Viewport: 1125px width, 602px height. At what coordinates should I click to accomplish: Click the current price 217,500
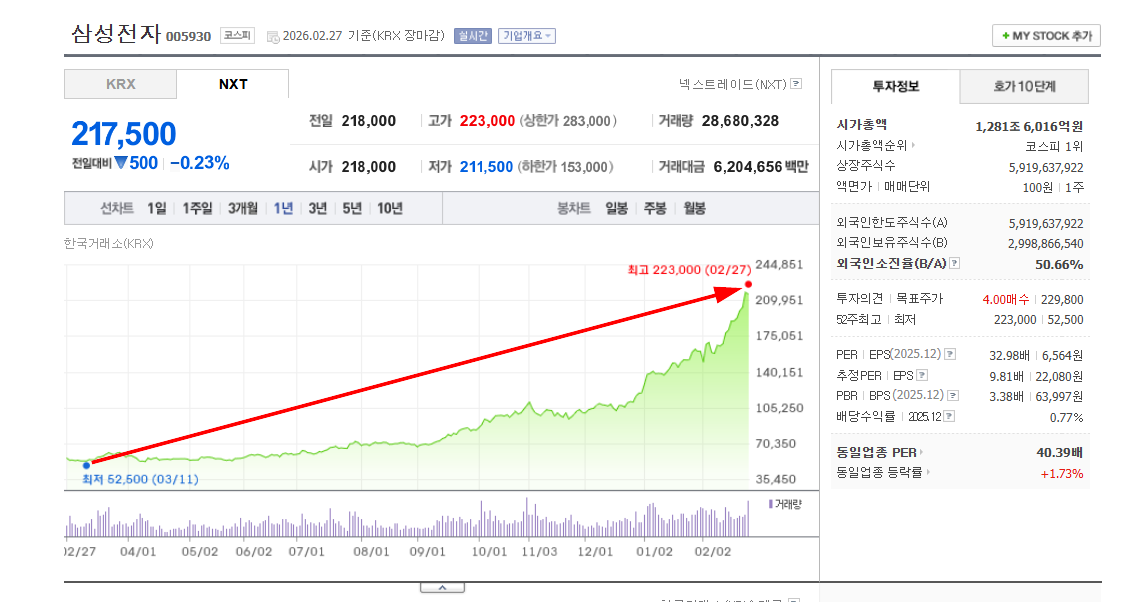click(x=123, y=134)
